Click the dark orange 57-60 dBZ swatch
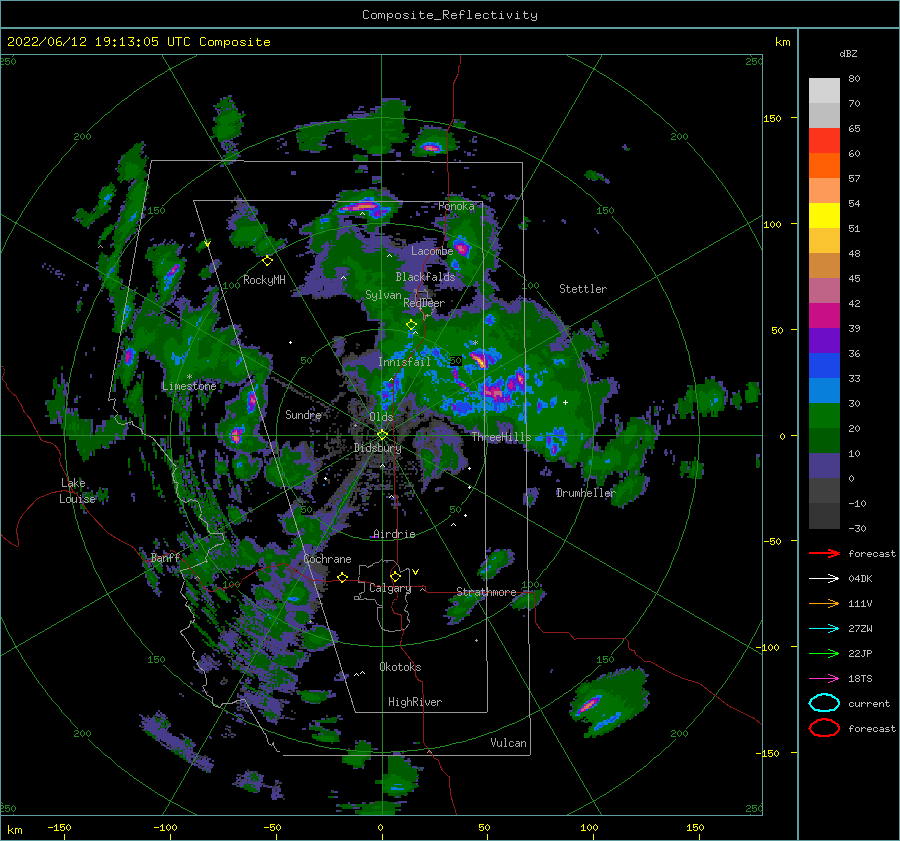The image size is (900, 841). click(x=824, y=166)
